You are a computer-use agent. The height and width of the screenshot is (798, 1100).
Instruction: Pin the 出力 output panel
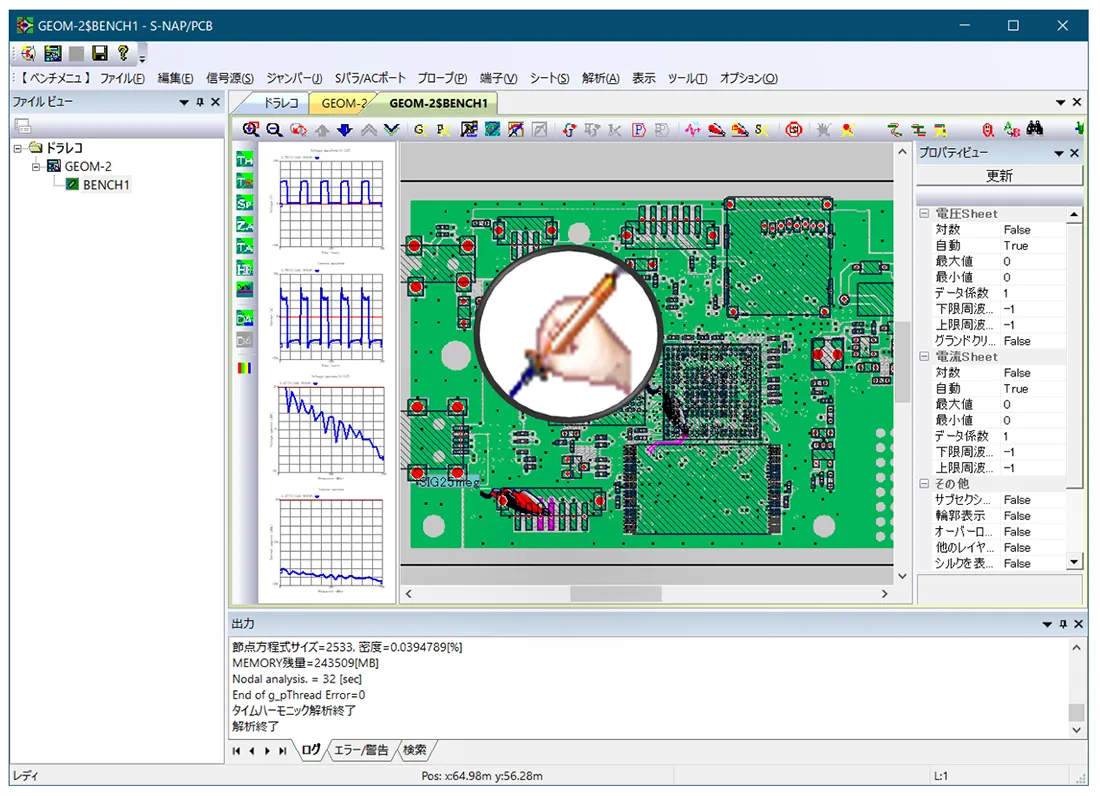pos(1060,624)
